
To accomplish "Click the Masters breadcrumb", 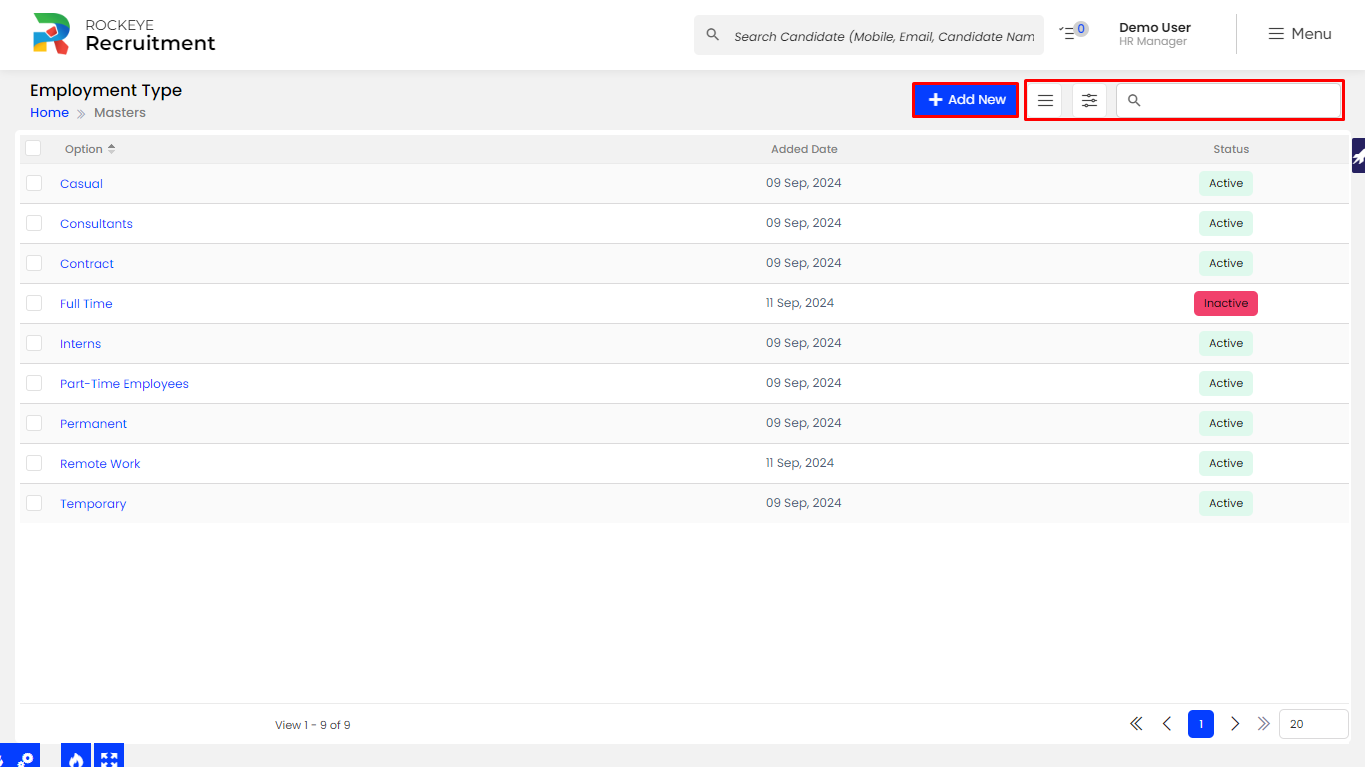I will [x=120, y=113].
